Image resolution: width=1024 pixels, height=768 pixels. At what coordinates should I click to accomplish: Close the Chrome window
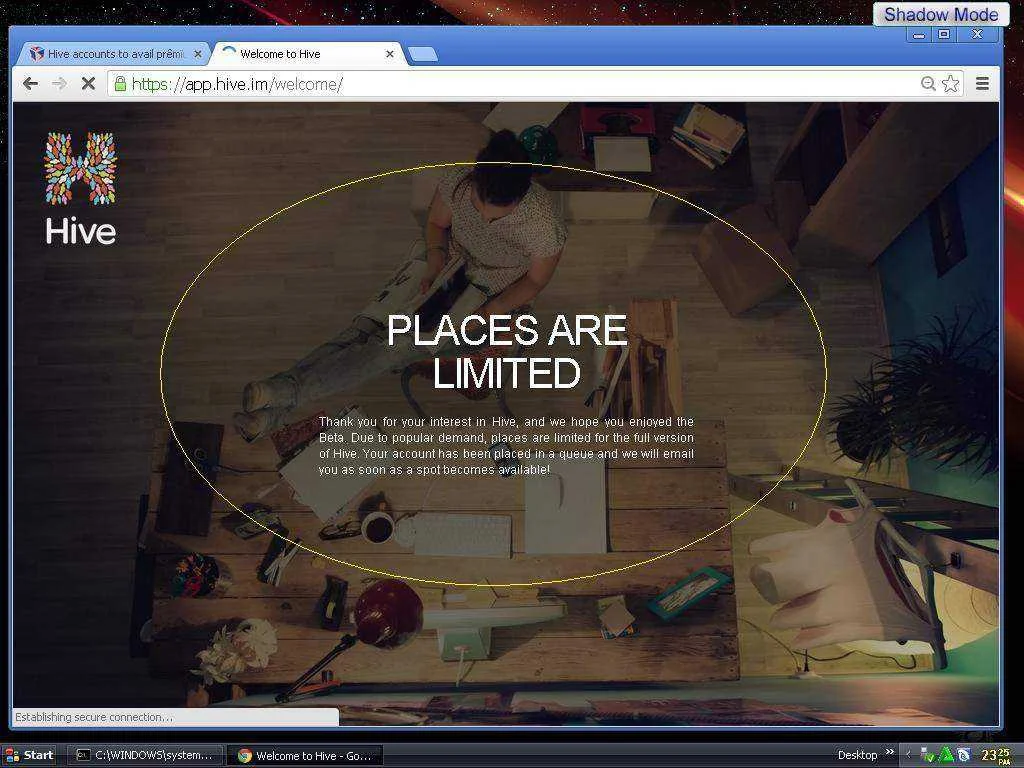click(x=977, y=35)
